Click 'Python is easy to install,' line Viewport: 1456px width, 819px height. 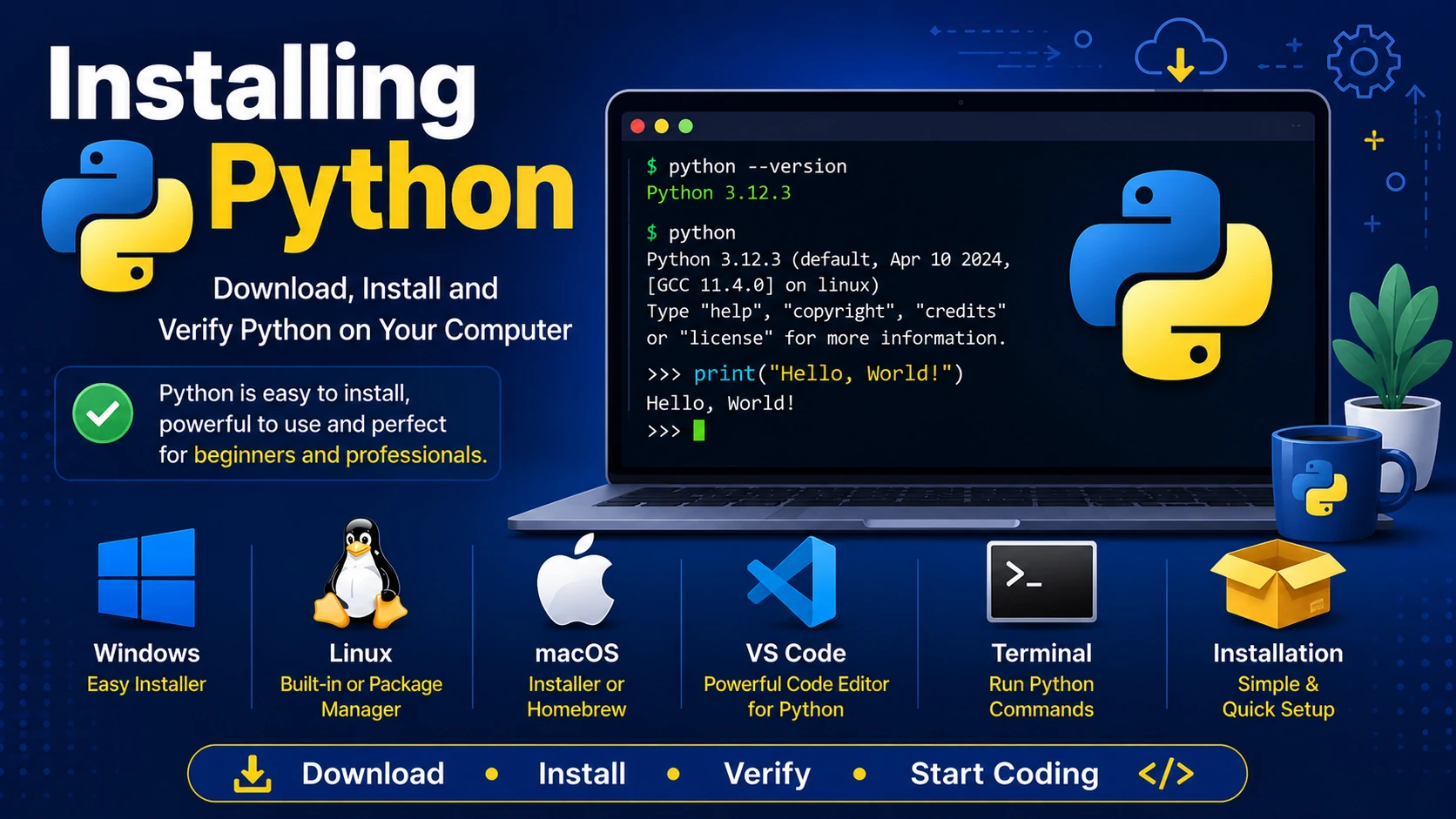(x=284, y=393)
